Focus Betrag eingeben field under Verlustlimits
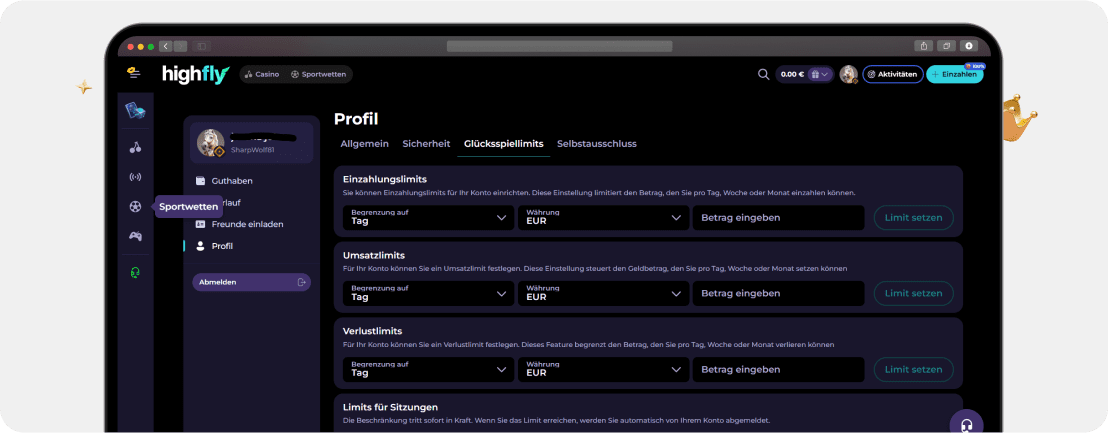Image resolution: width=1108 pixels, height=433 pixels. click(778, 369)
